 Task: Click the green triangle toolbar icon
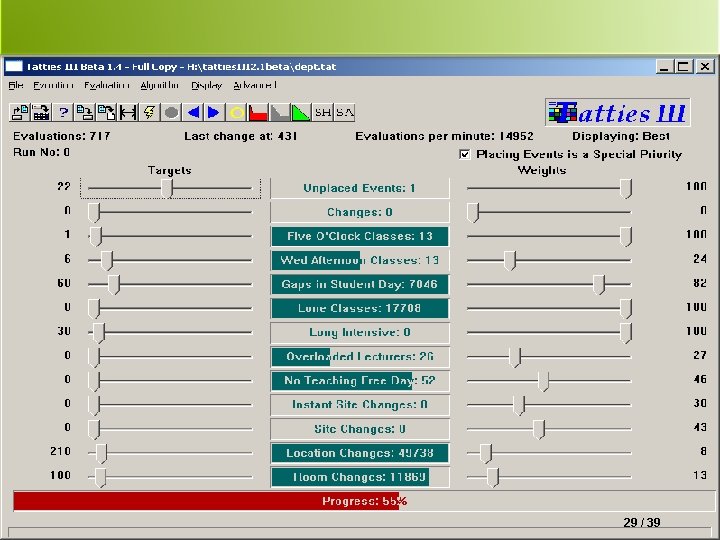[301, 112]
